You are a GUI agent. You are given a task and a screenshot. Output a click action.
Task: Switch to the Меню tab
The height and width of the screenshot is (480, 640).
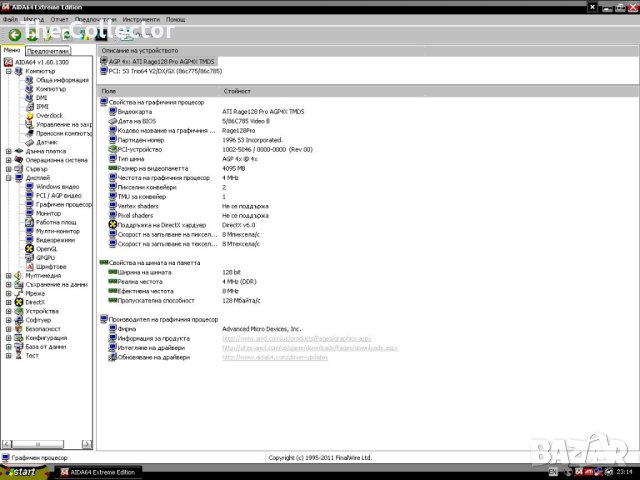coord(12,50)
